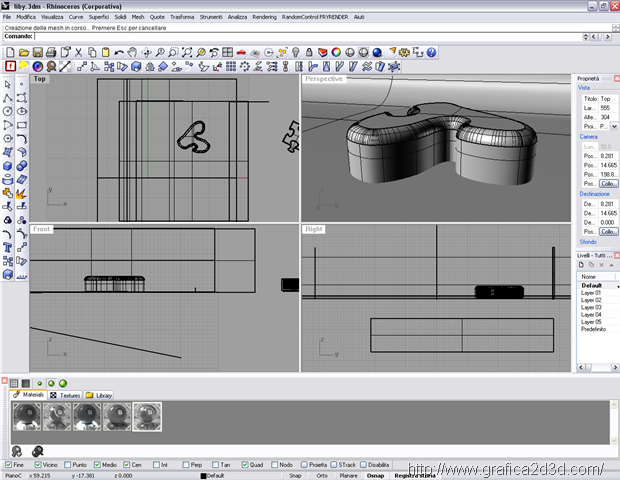This screenshot has height=480, width=620.
Task: Open the Perspective viewport title menu
Action: coord(324,78)
